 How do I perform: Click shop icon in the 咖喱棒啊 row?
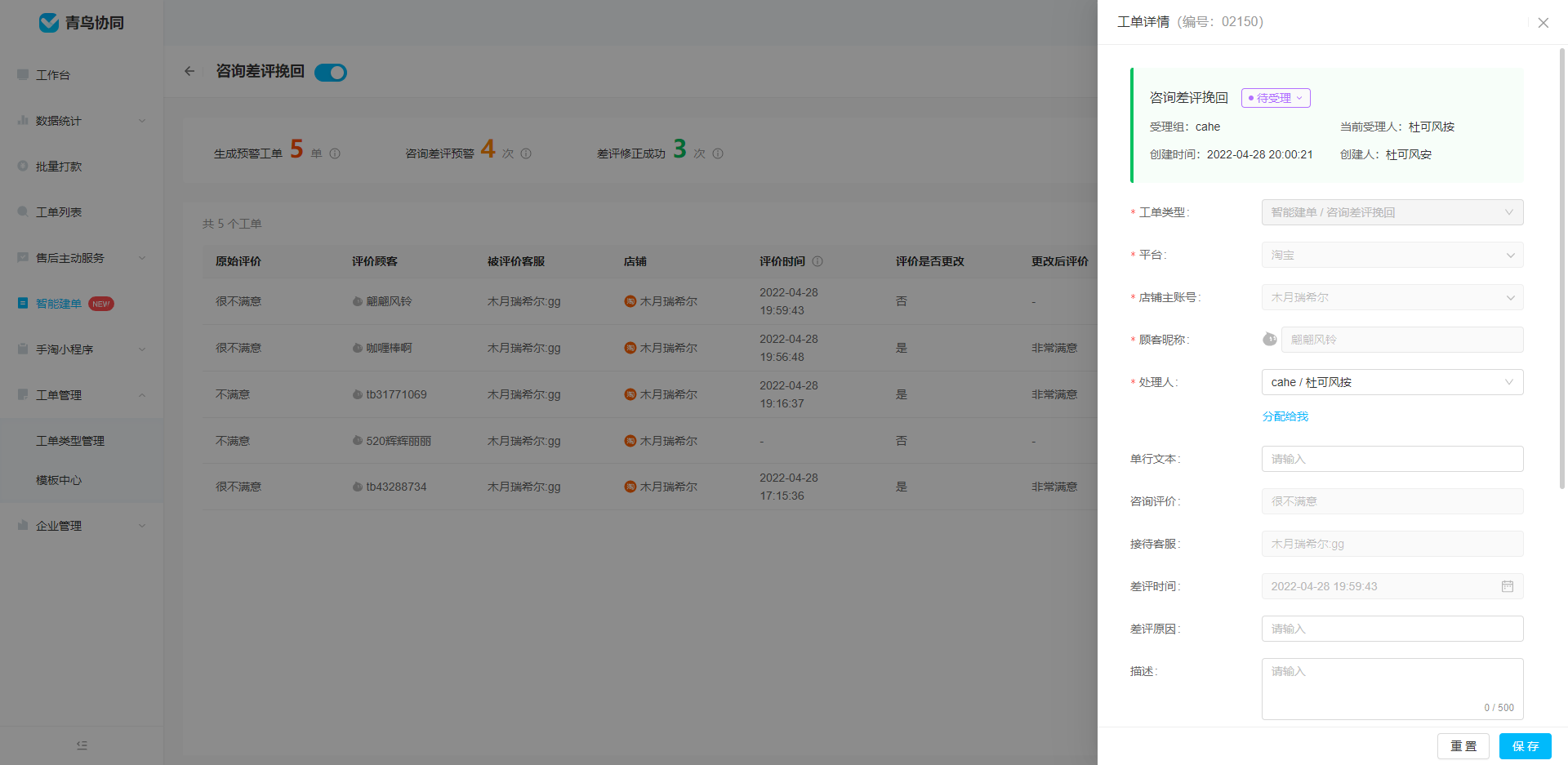[630, 348]
